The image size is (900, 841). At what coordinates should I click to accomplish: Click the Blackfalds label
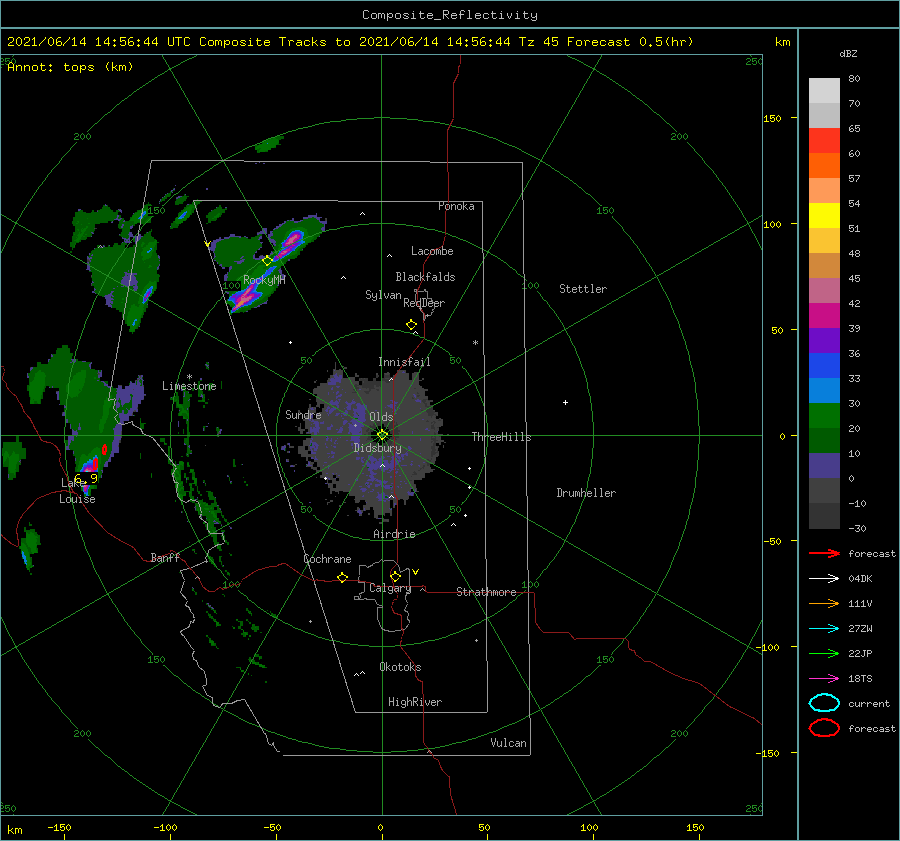click(425, 277)
